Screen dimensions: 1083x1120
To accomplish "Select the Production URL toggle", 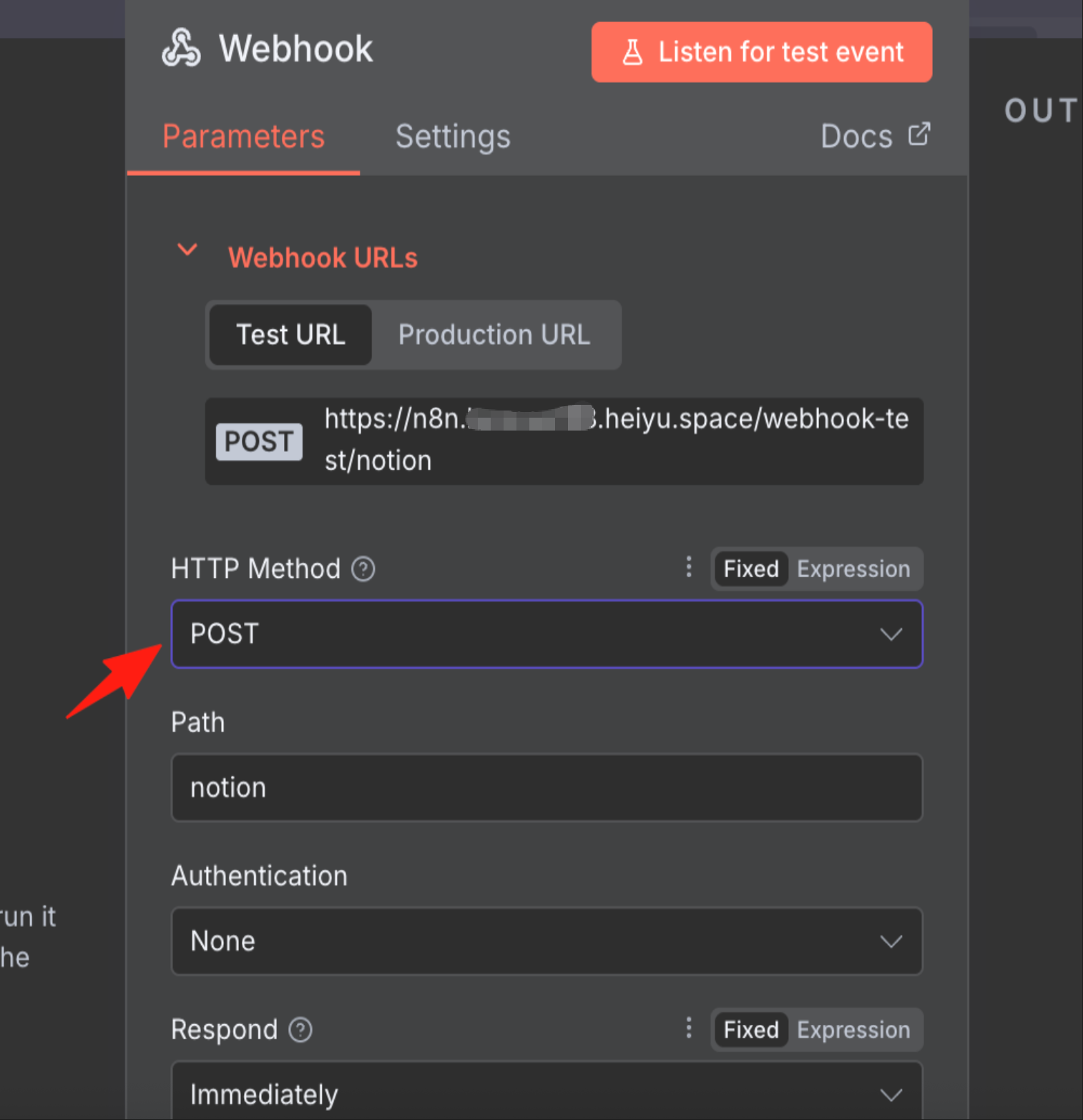I will [494, 335].
